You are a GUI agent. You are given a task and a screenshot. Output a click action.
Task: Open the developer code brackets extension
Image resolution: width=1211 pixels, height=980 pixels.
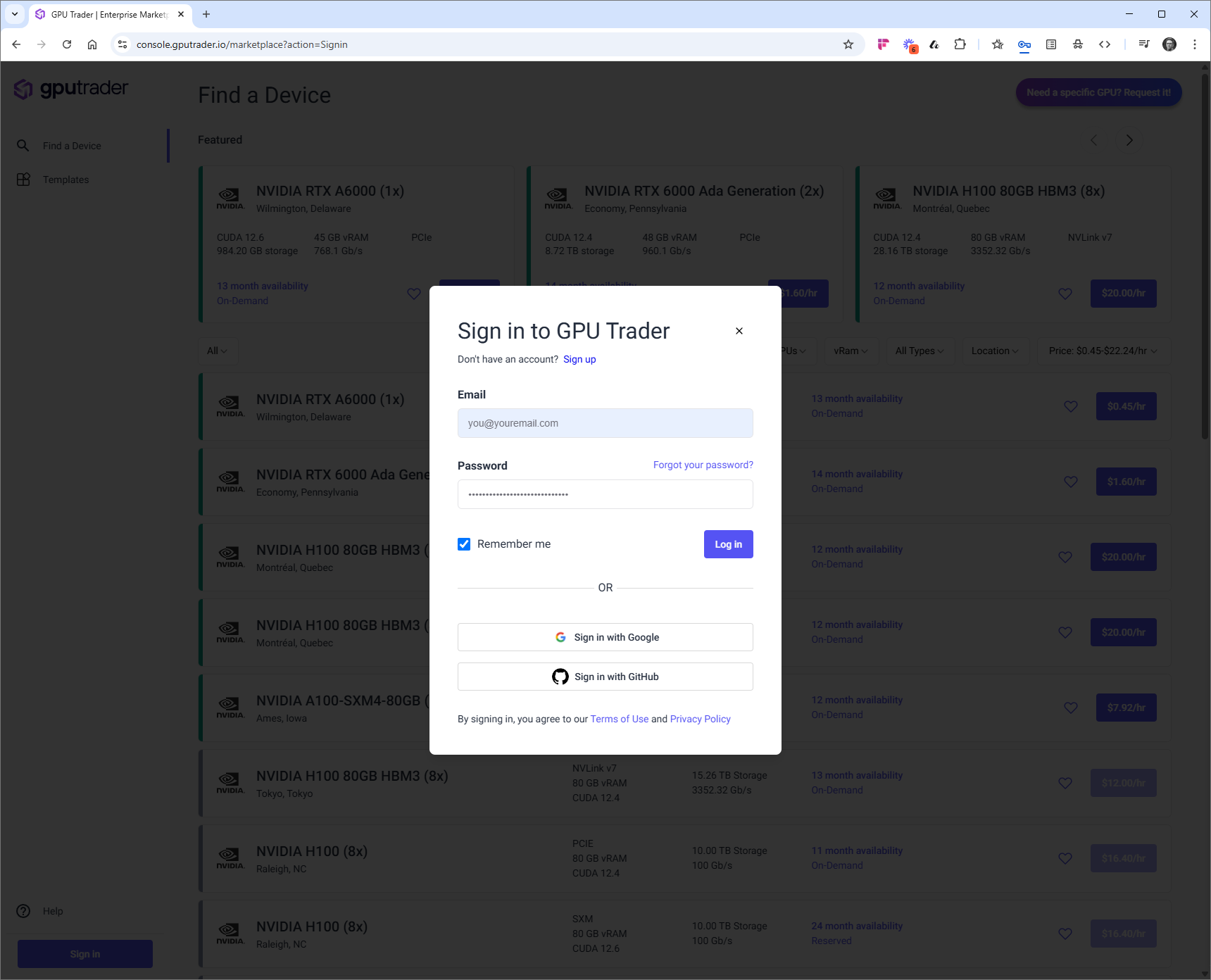click(1105, 44)
